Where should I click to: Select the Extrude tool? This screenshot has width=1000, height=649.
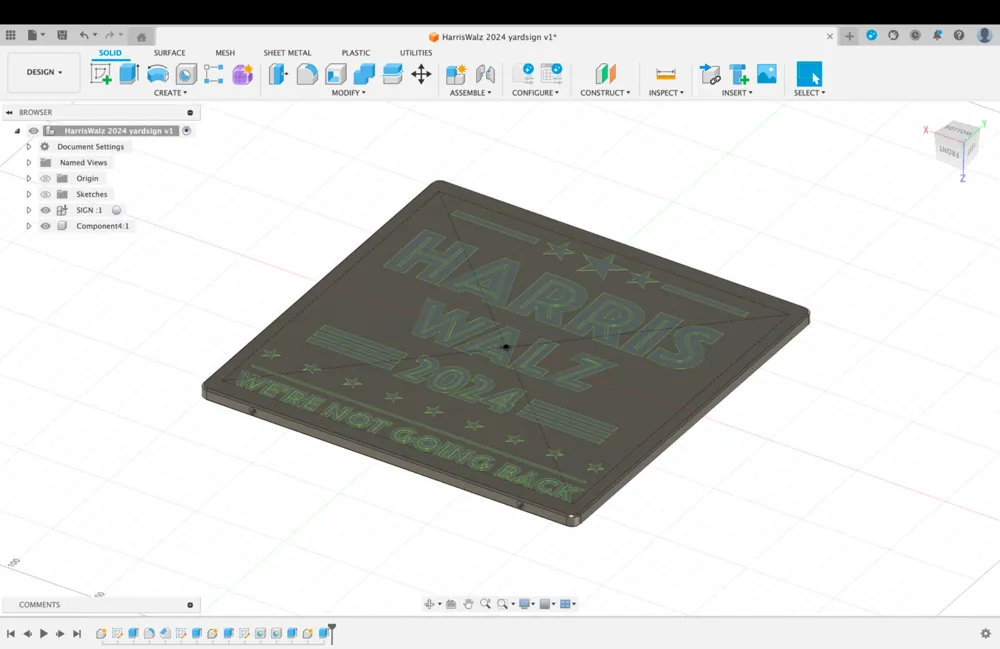point(129,74)
